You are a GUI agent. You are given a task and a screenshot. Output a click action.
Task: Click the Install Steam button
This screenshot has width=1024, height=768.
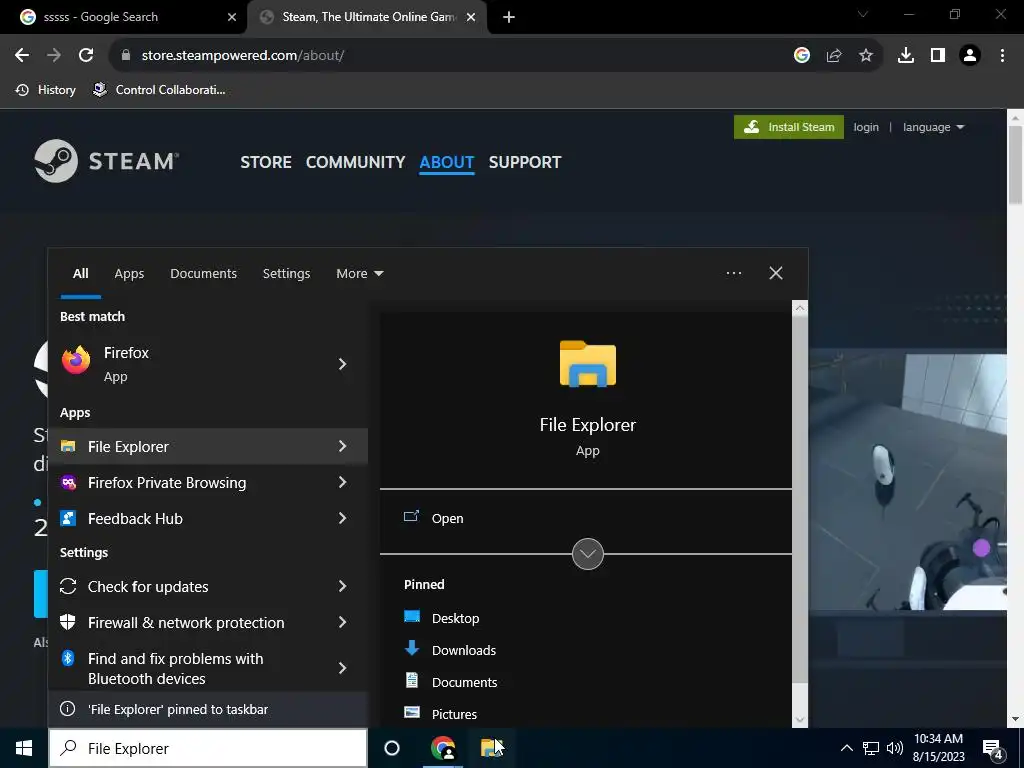tap(789, 127)
